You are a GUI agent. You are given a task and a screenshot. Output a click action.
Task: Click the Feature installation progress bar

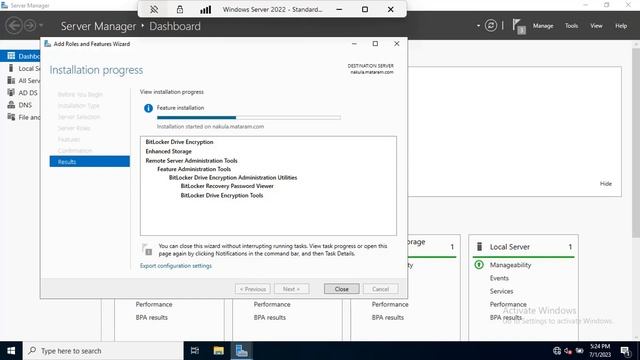pos(249,118)
